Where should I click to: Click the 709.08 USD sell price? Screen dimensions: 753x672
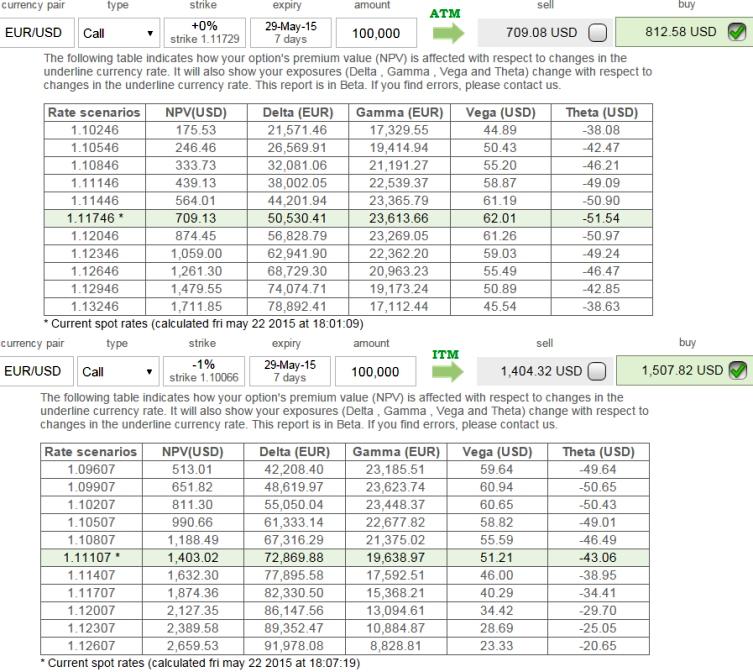pyautogui.click(x=541, y=33)
